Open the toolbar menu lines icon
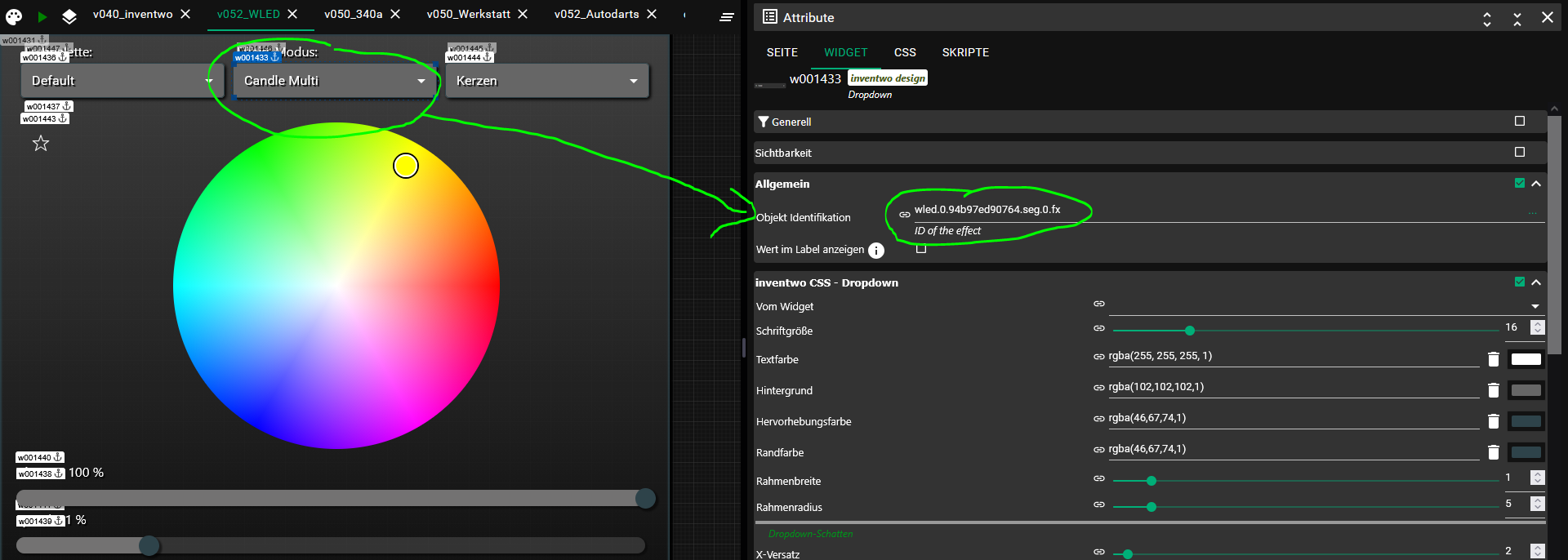 coord(727,16)
